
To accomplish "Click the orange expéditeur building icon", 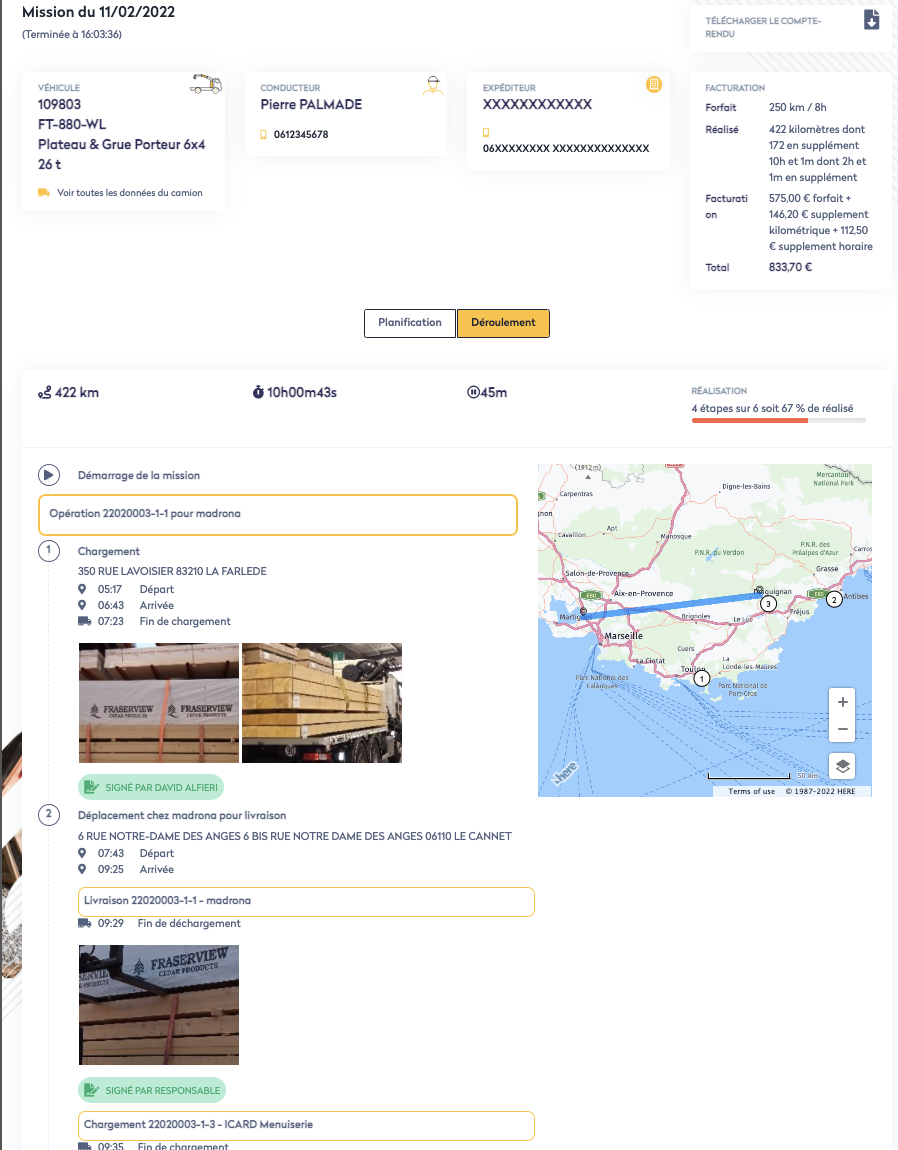I will point(653,85).
